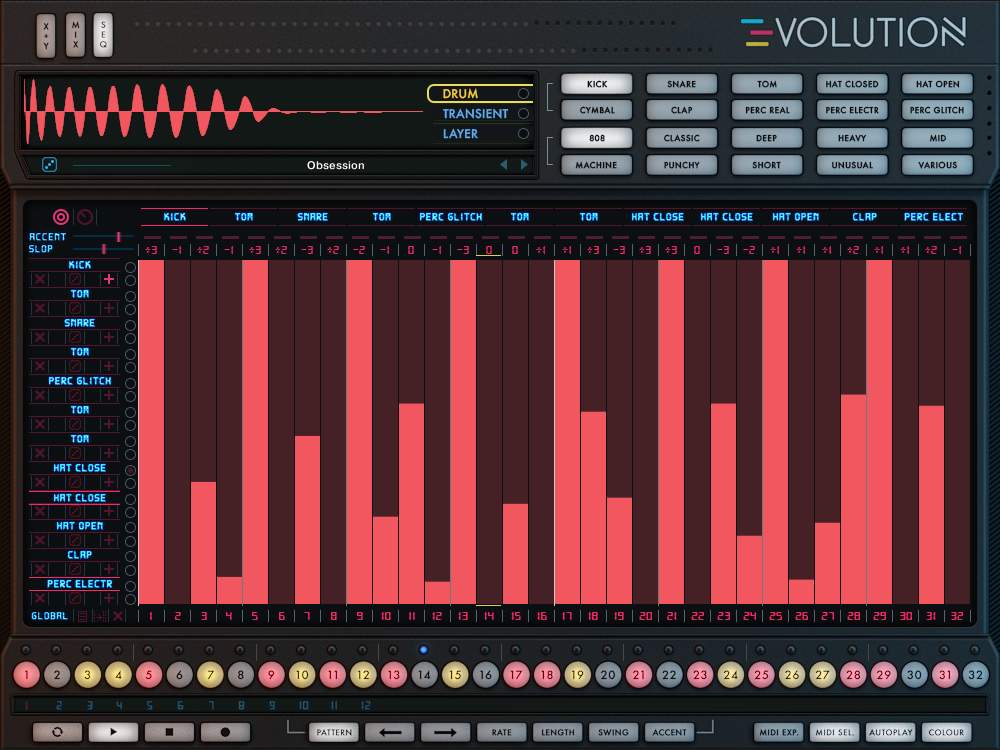The height and width of the screenshot is (750, 1000).
Task: Click the randomize dice icon beside sample name
Action: coord(49,165)
